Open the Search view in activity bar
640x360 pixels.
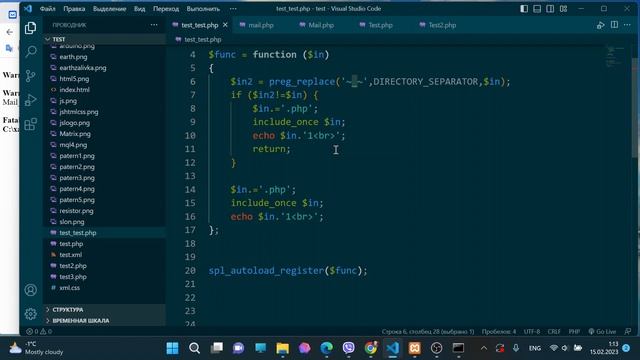tap(31, 51)
